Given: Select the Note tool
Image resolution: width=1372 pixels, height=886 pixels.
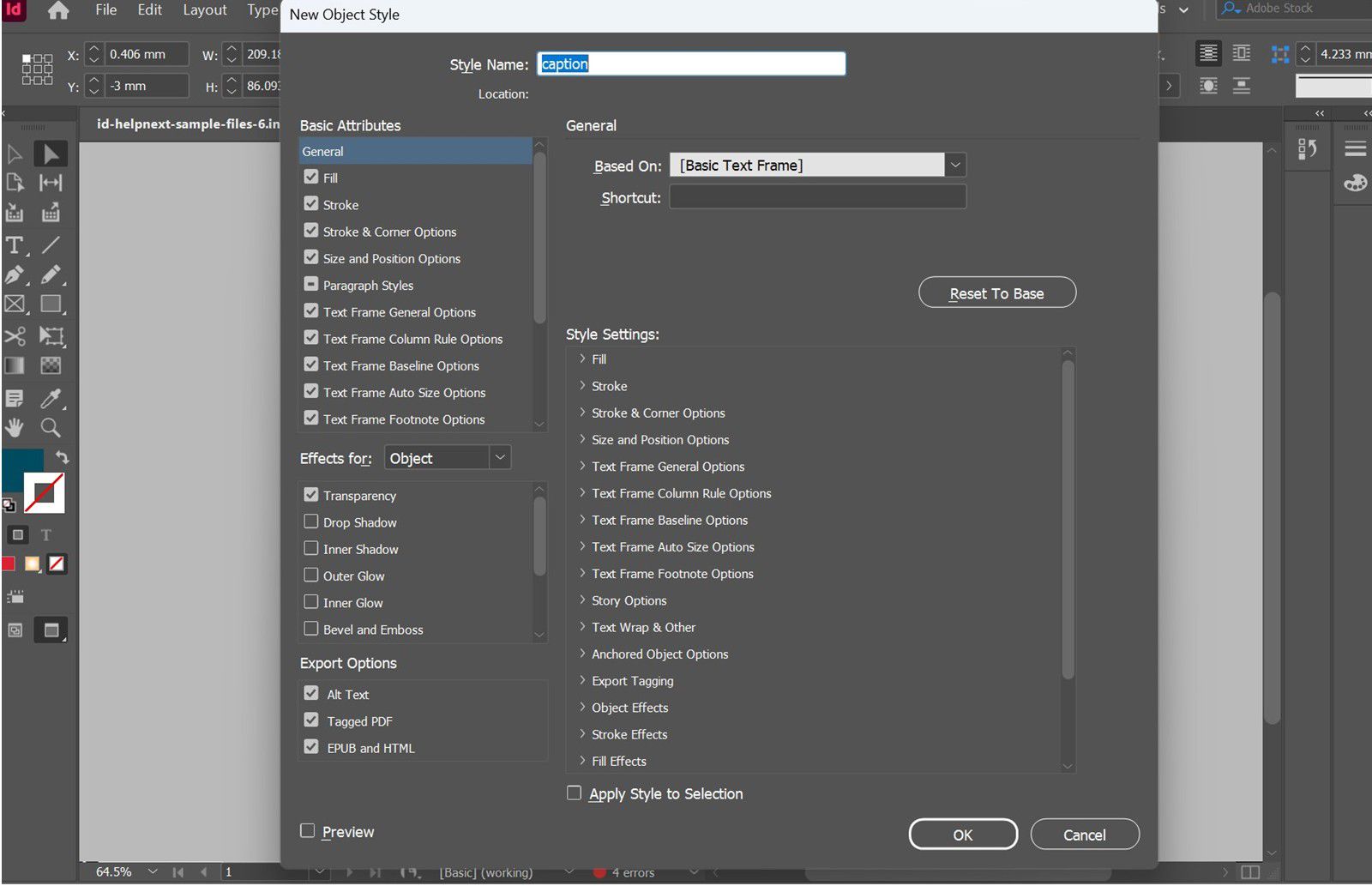Looking at the screenshot, I should click(x=15, y=399).
